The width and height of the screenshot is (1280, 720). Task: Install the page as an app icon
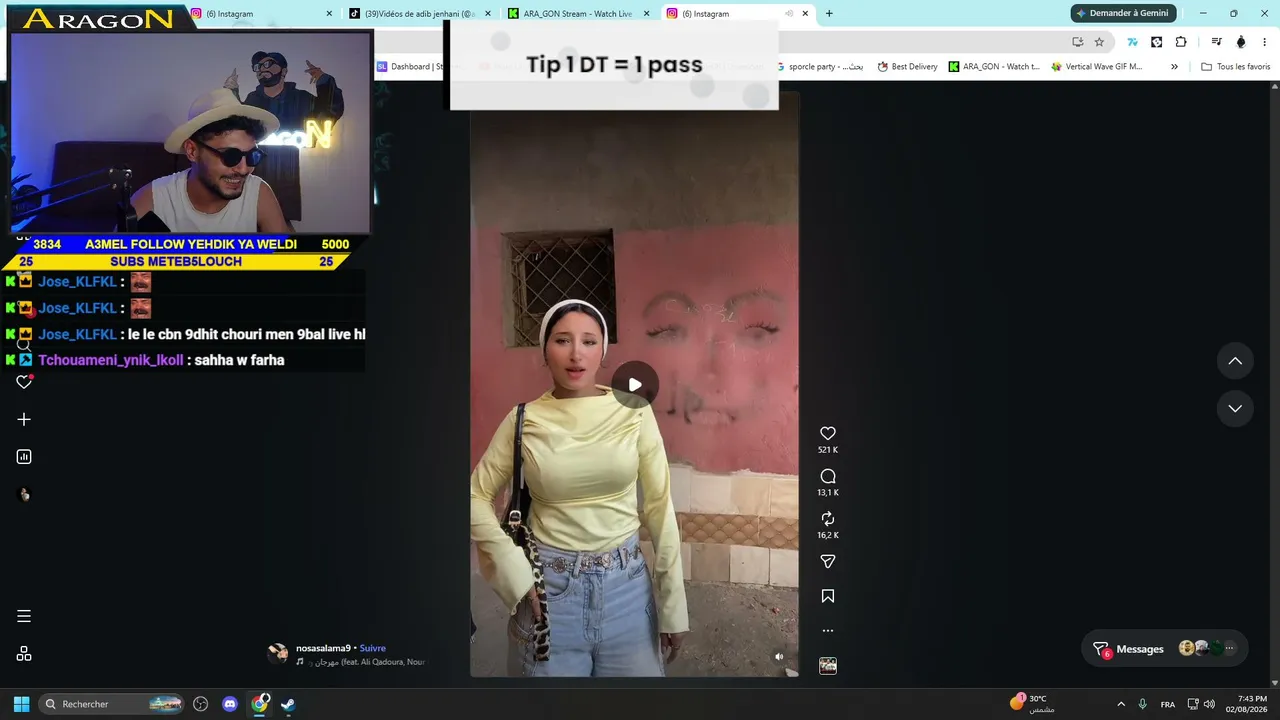point(1077,42)
